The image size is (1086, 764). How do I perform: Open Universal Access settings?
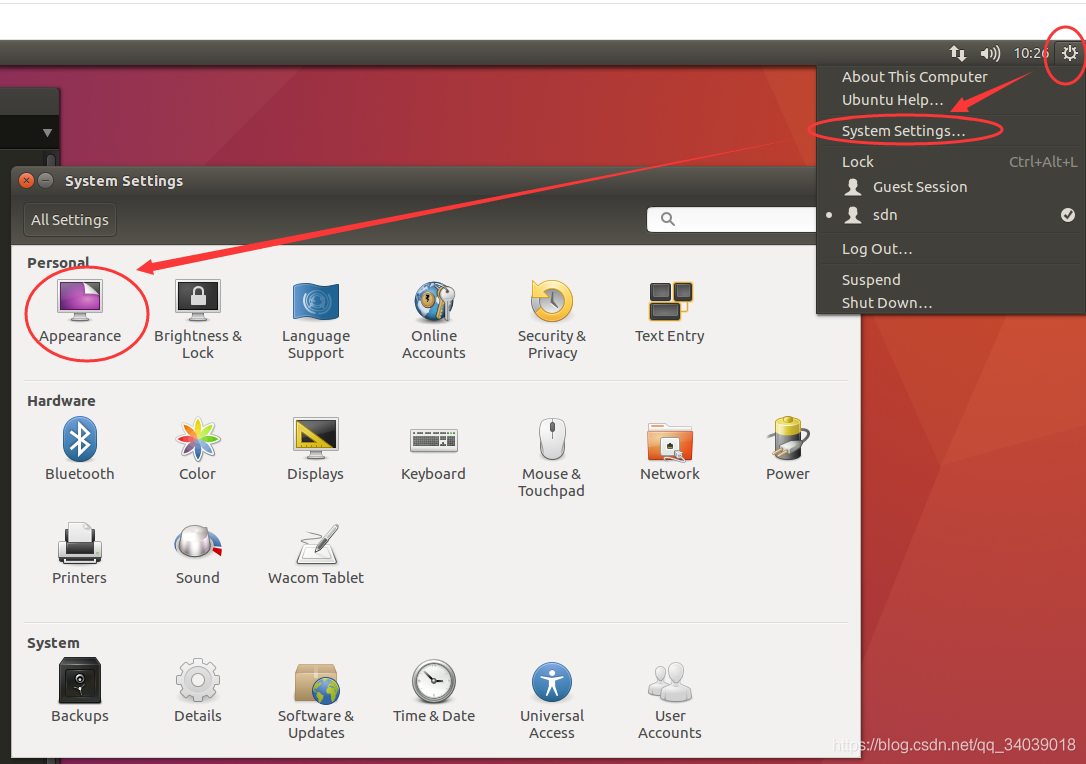click(552, 699)
